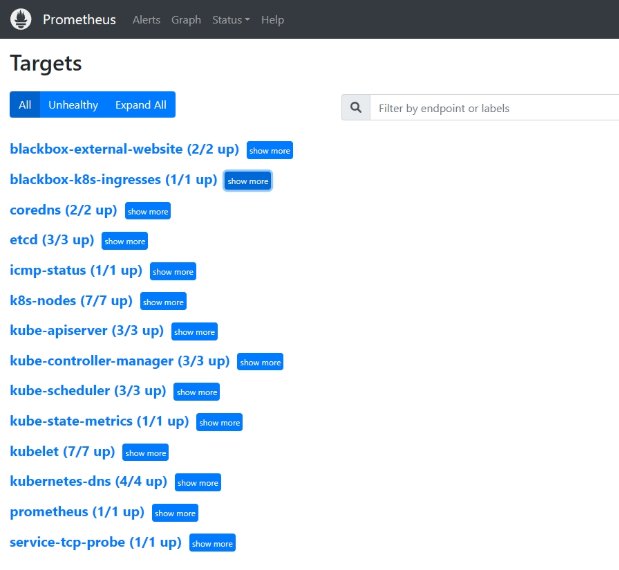Select the All targets filter
This screenshot has height=570, width=619.
(24, 105)
